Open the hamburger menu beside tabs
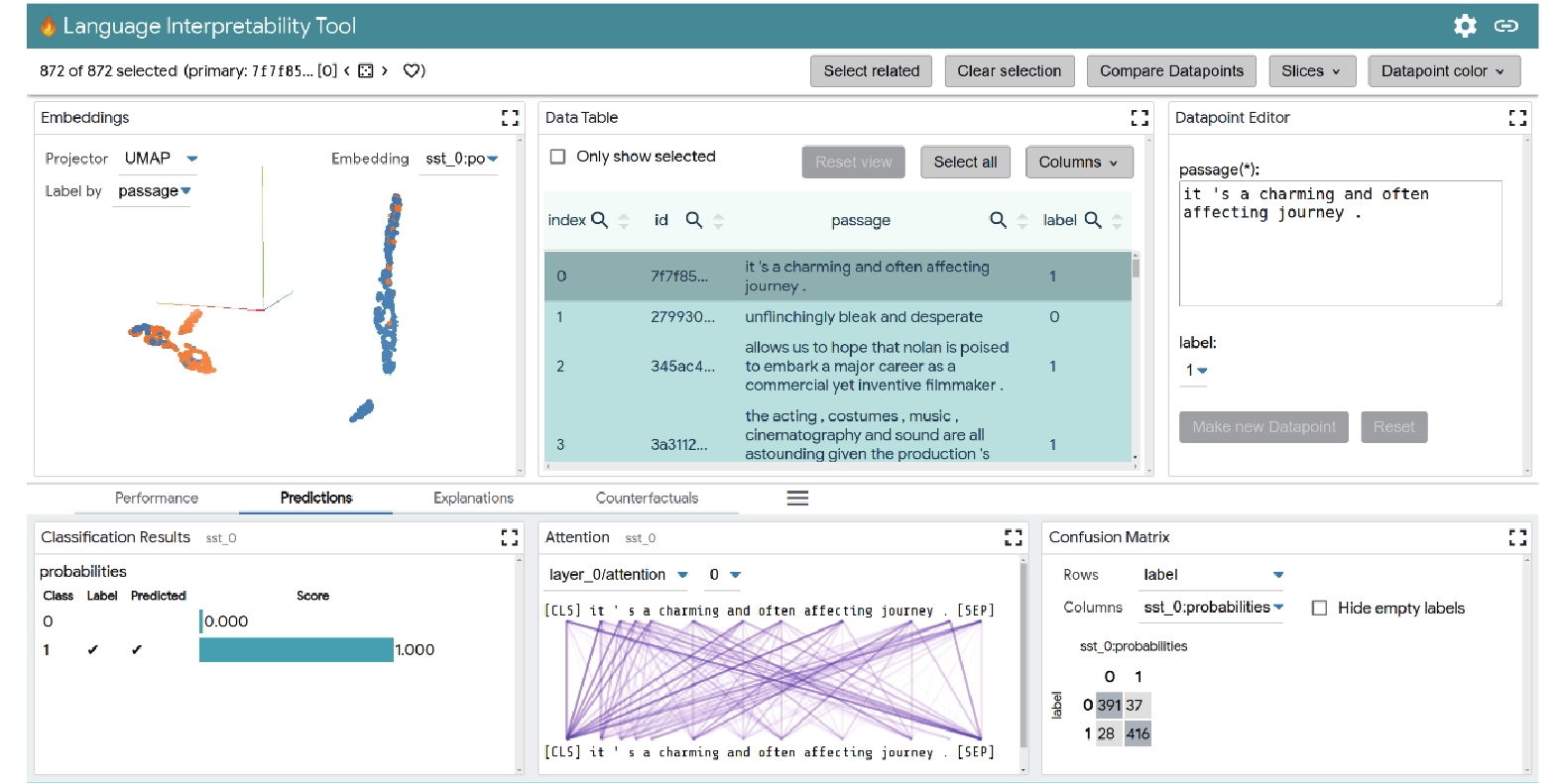This screenshot has width=1562, height=784. [x=797, y=499]
